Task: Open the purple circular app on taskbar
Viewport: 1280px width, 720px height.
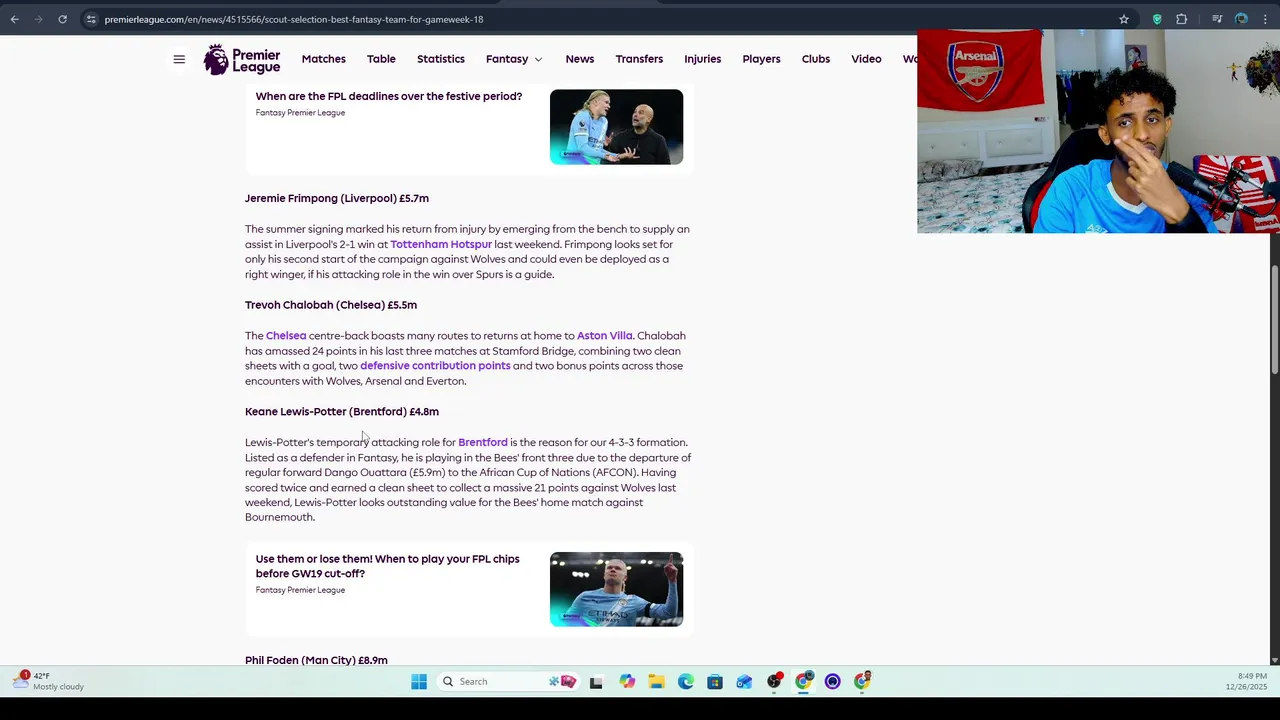Action: tap(833, 682)
